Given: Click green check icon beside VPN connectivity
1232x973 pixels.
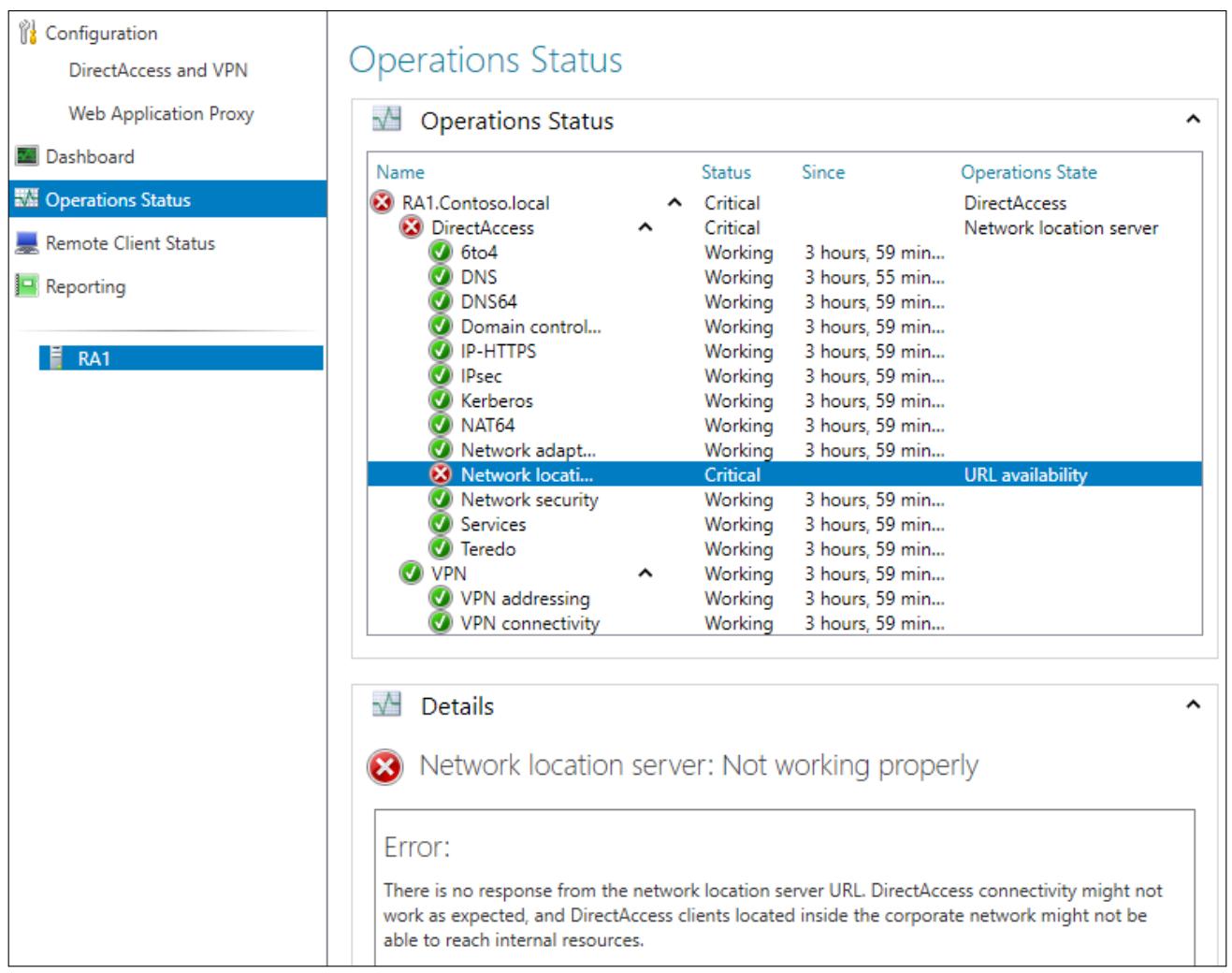Looking at the screenshot, I should pyautogui.click(x=441, y=622).
